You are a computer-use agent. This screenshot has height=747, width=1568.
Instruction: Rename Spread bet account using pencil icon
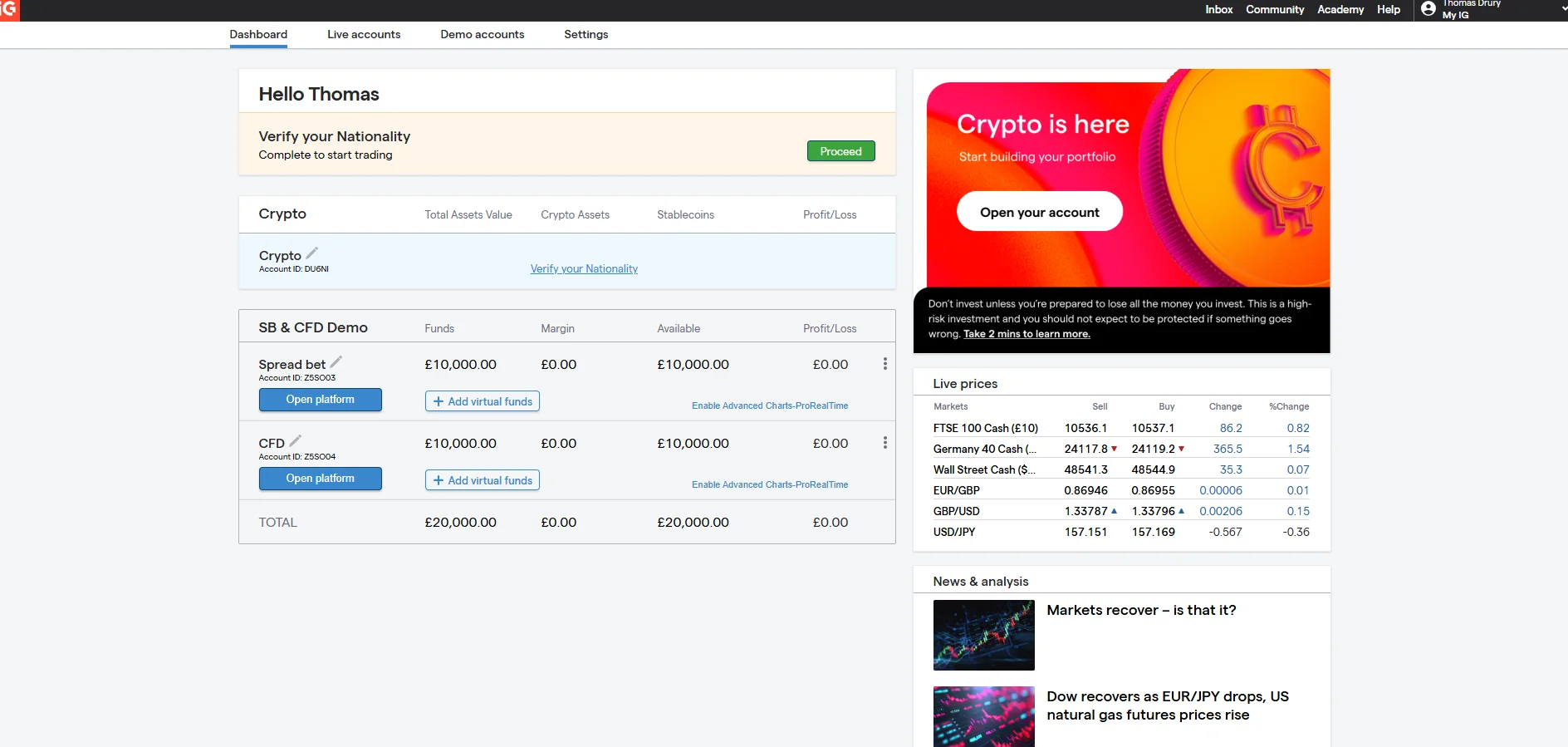click(x=336, y=361)
